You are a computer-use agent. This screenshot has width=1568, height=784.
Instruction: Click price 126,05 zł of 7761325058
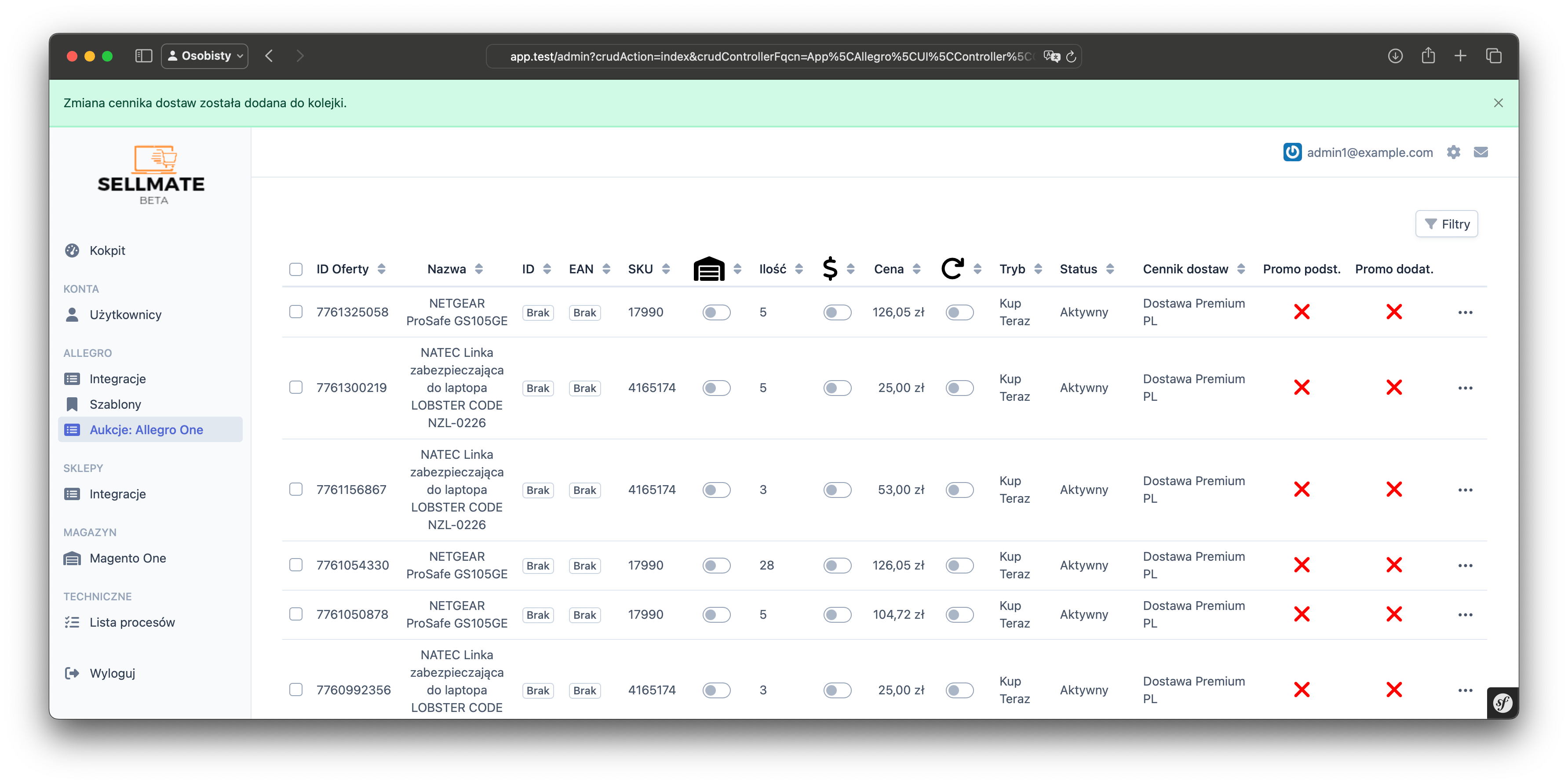coord(898,312)
